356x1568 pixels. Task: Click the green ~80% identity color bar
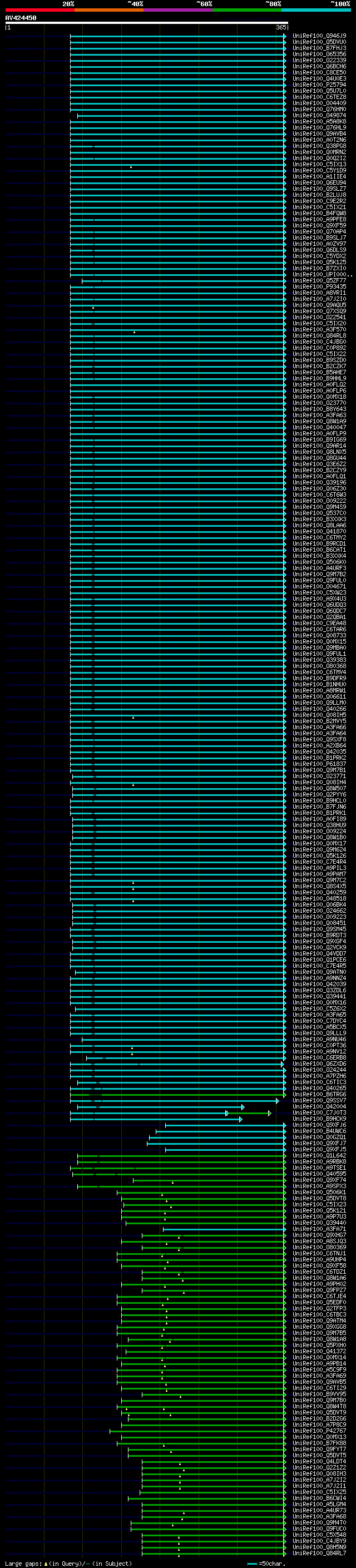pos(247,10)
